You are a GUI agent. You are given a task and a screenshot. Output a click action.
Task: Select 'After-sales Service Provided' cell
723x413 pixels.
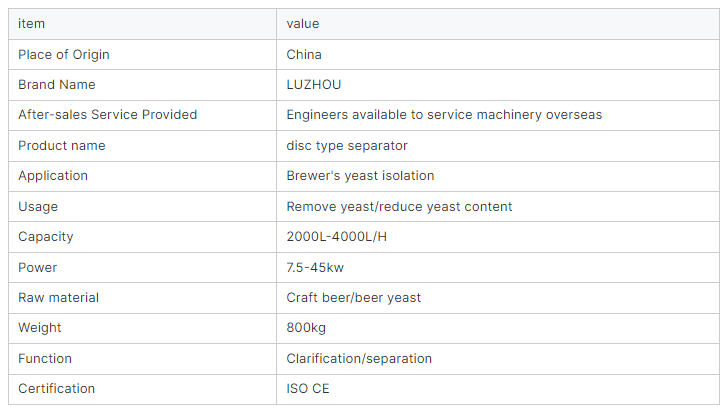click(107, 115)
